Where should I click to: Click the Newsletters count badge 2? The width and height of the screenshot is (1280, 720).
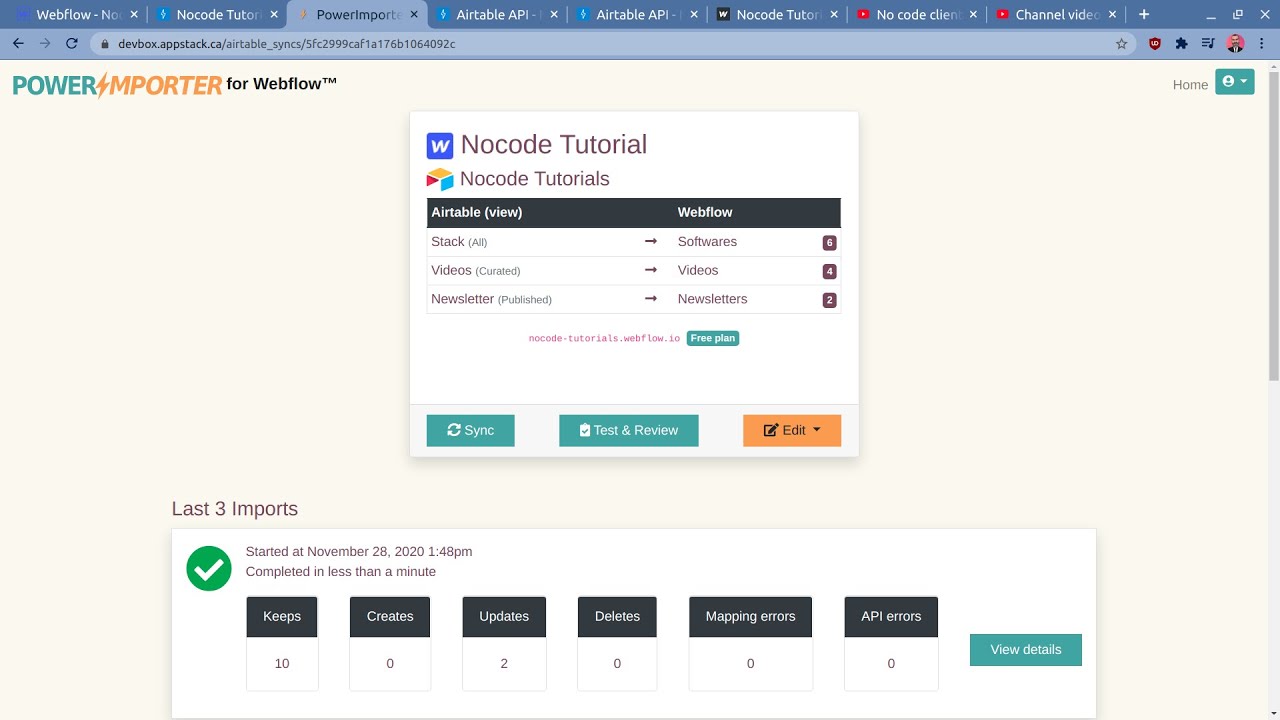[x=829, y=300]
